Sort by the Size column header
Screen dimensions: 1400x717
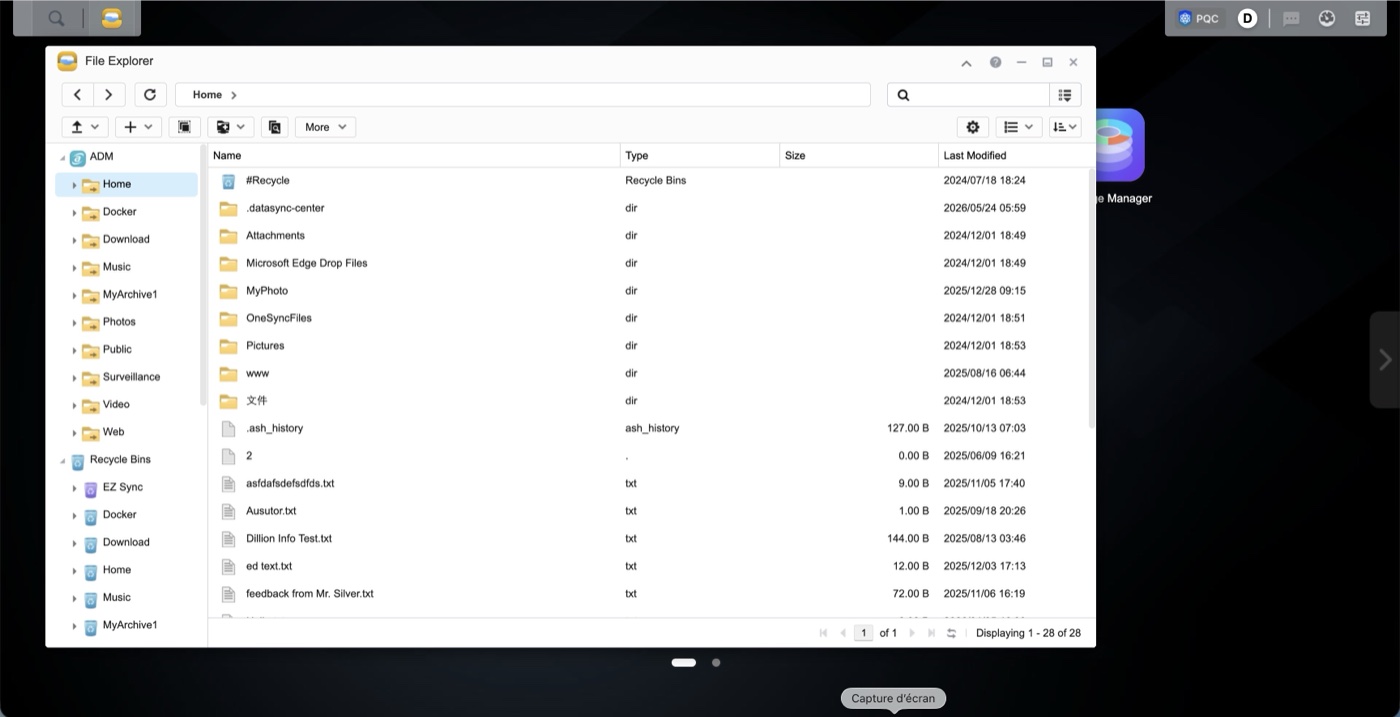click(859, 155)
